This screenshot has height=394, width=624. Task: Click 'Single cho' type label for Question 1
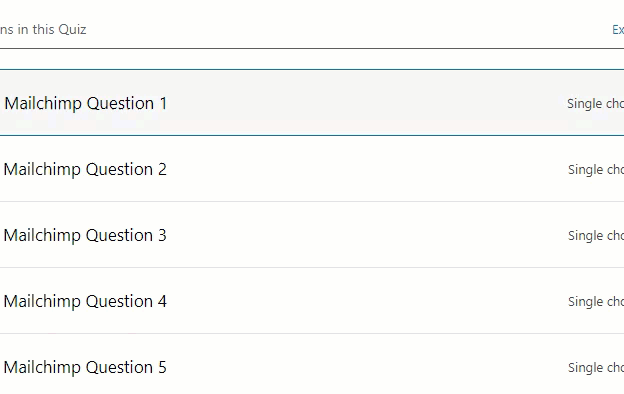tap(595, 103)
